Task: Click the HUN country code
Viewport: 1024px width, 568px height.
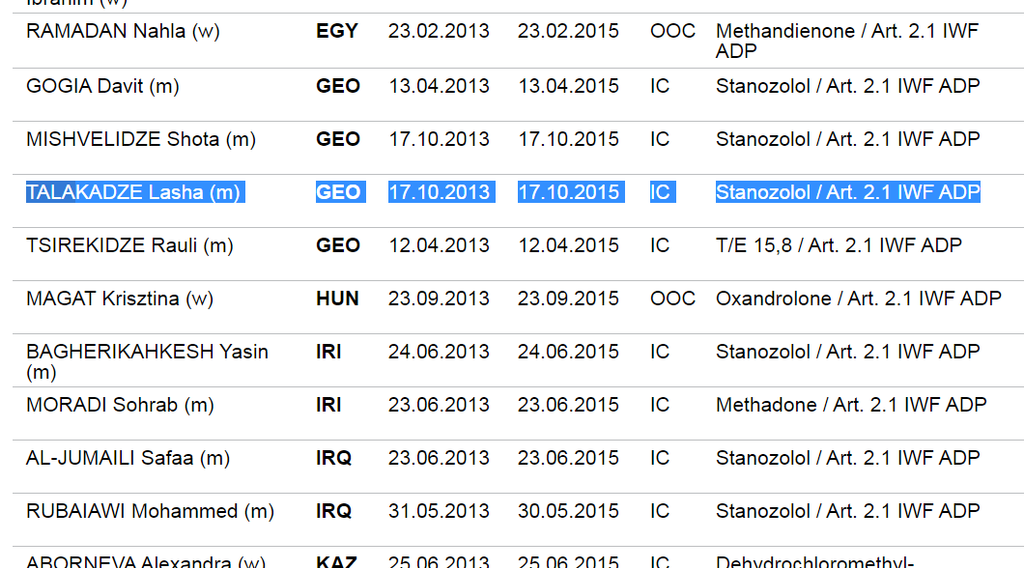Action: pos(337,298)
